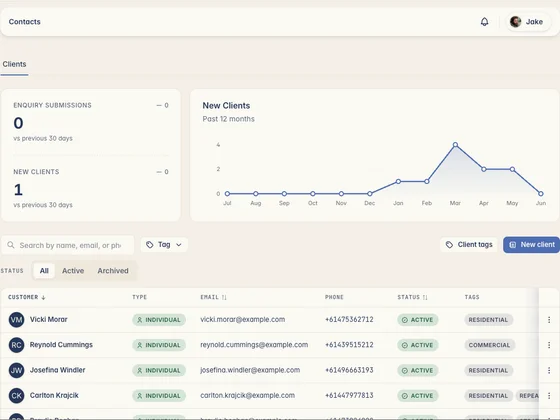
Task: Click the VM avatar for Vicki Morar
Action: pyautogui.click(x=16, y=320)
